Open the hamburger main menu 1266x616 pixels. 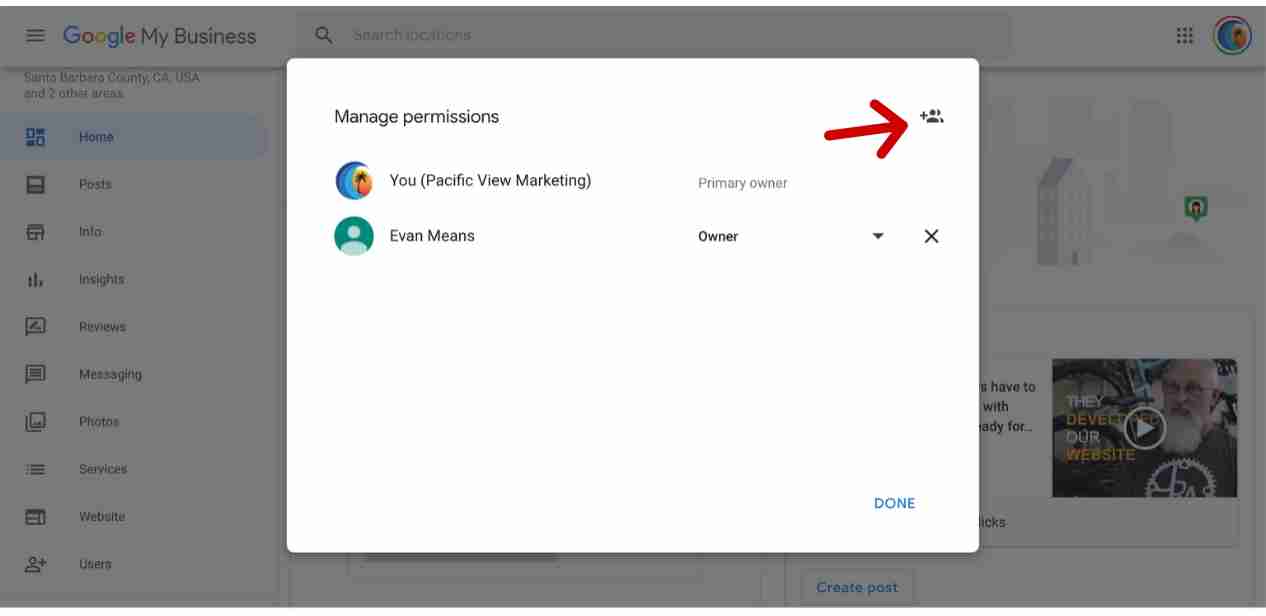tap(35, 36)
